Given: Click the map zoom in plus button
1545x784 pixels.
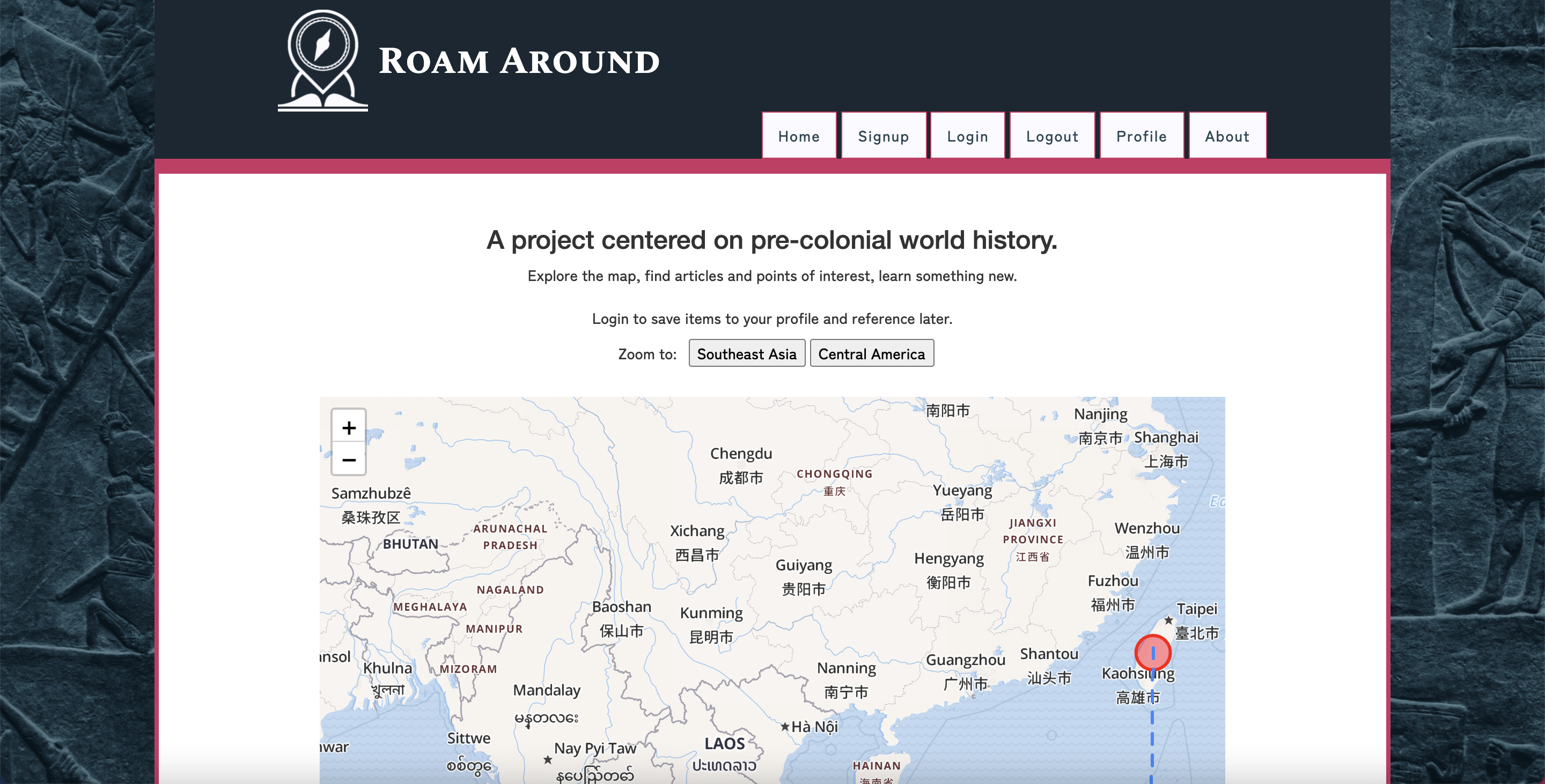Looking at the screenshot, I should [349, 427].
